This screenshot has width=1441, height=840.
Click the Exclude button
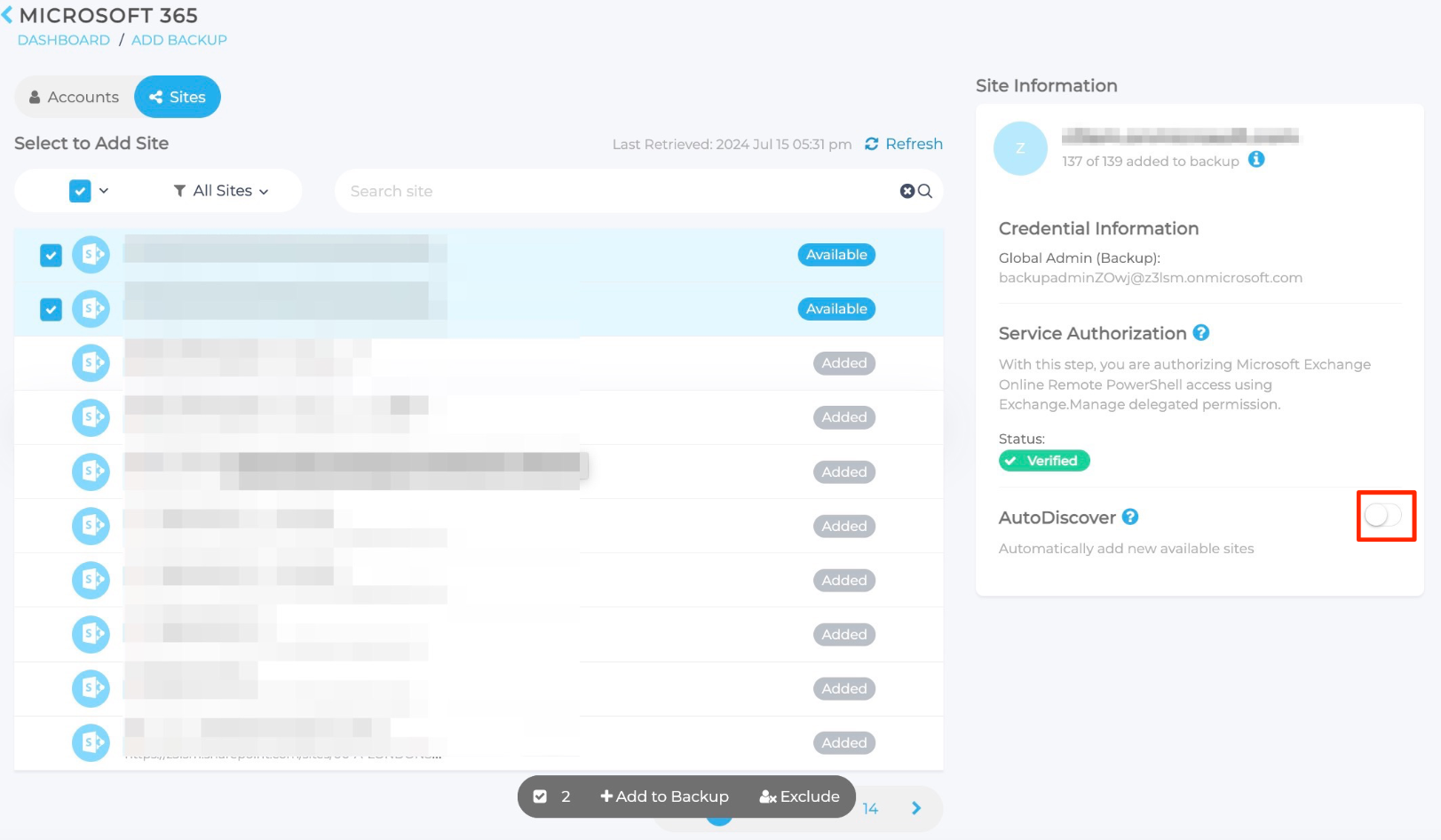point(799,796)
